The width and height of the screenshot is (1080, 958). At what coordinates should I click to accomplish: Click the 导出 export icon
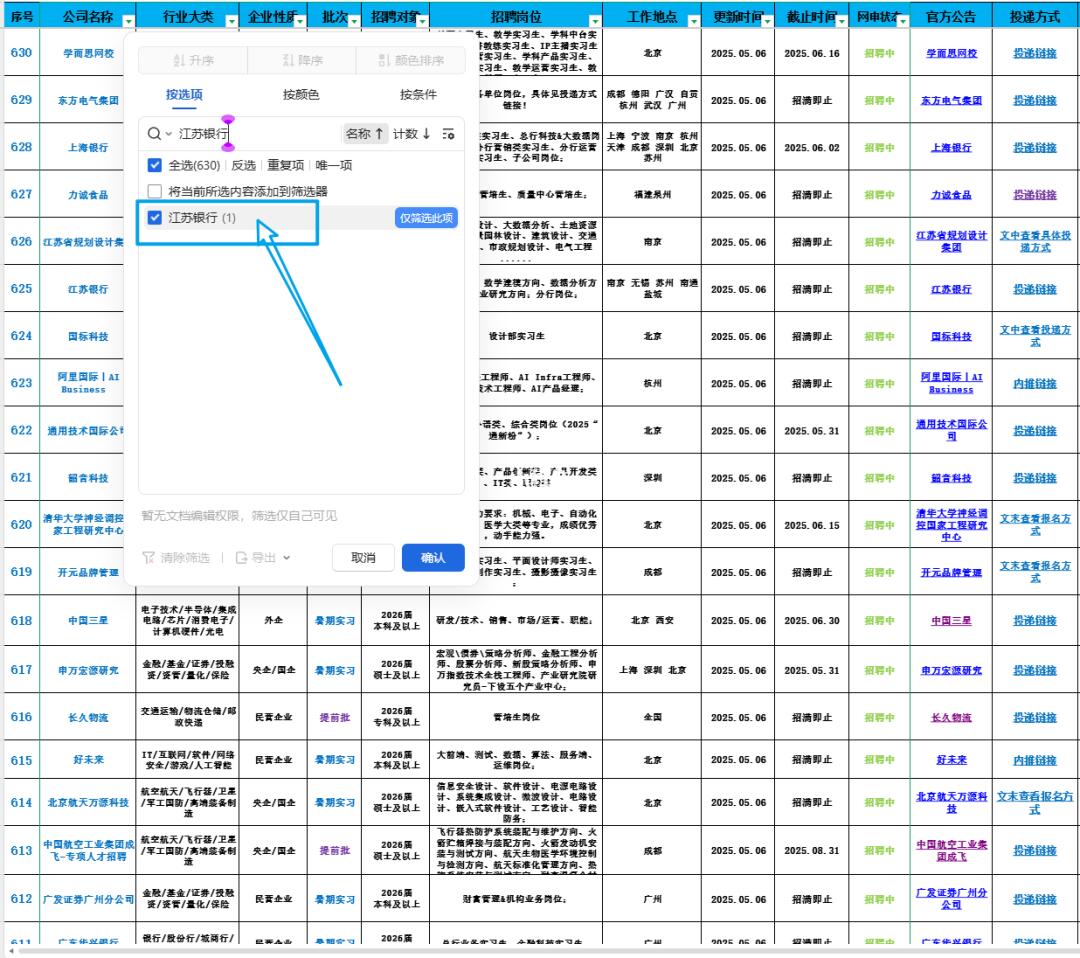point(241,558)
